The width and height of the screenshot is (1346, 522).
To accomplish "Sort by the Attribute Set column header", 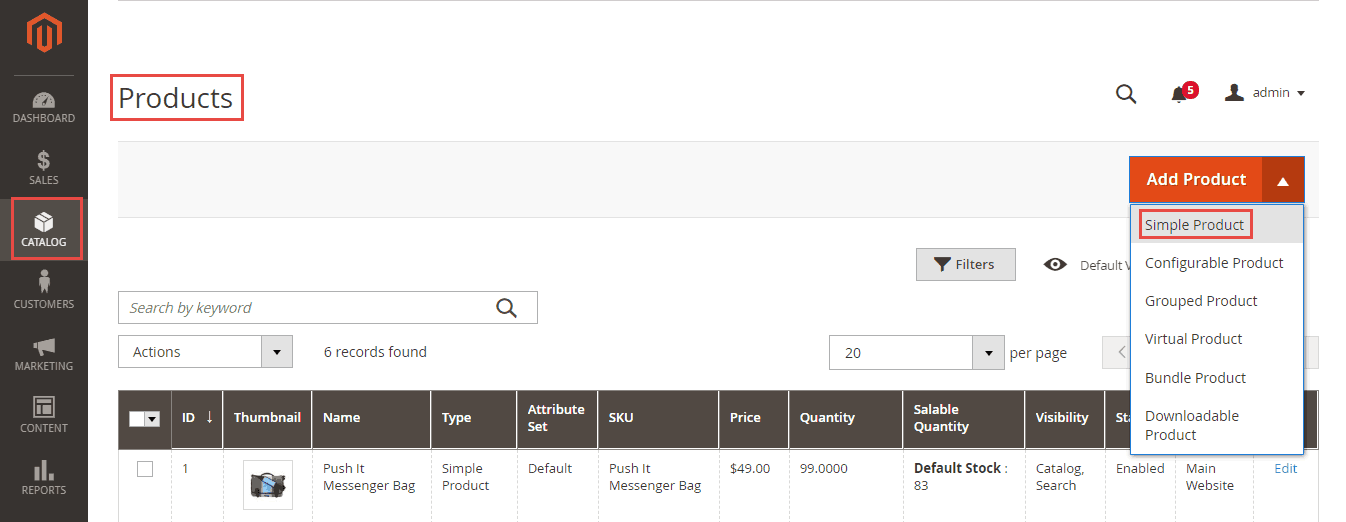I will [557, 418].
